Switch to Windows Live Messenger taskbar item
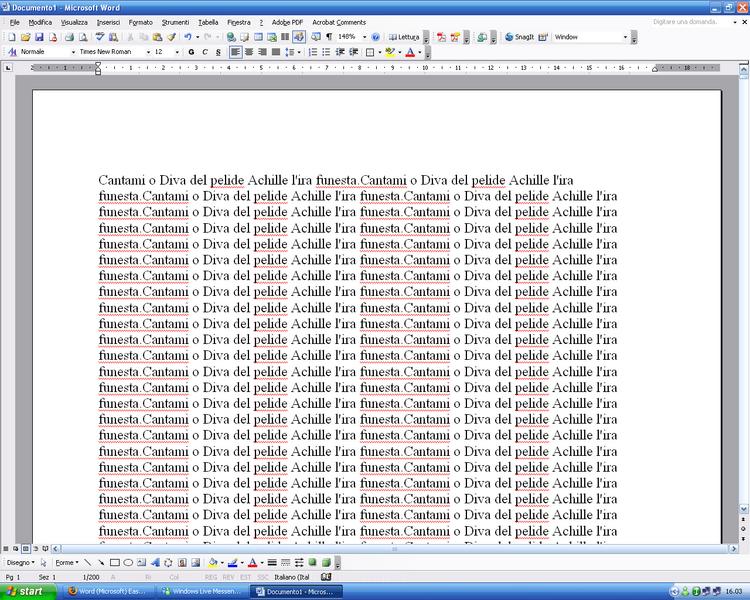Image resolution: width=750 pixels, height=600 pixels. click(x=204, y=591)
